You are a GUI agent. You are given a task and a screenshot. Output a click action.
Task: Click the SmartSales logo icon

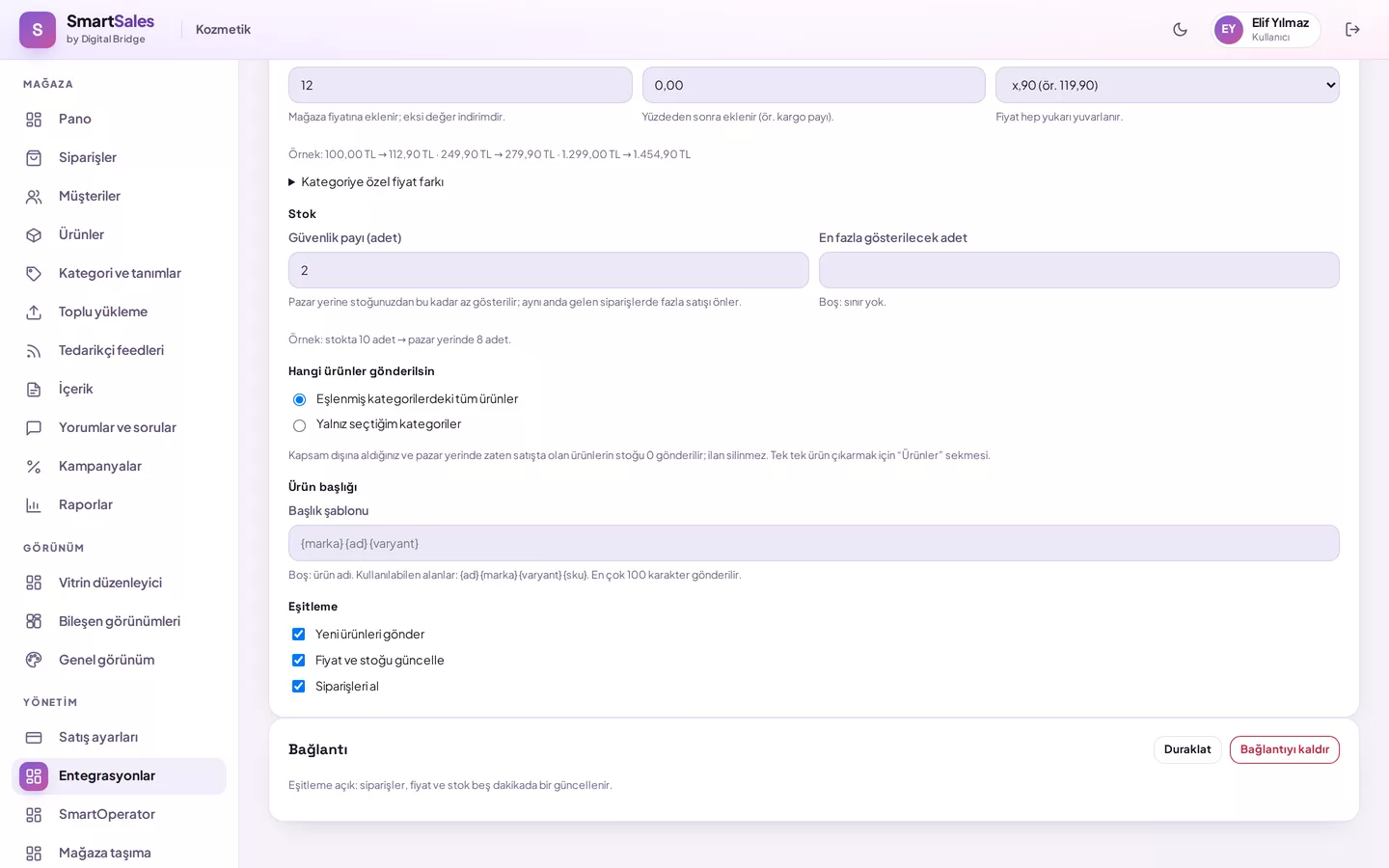(x=38, y=30)
